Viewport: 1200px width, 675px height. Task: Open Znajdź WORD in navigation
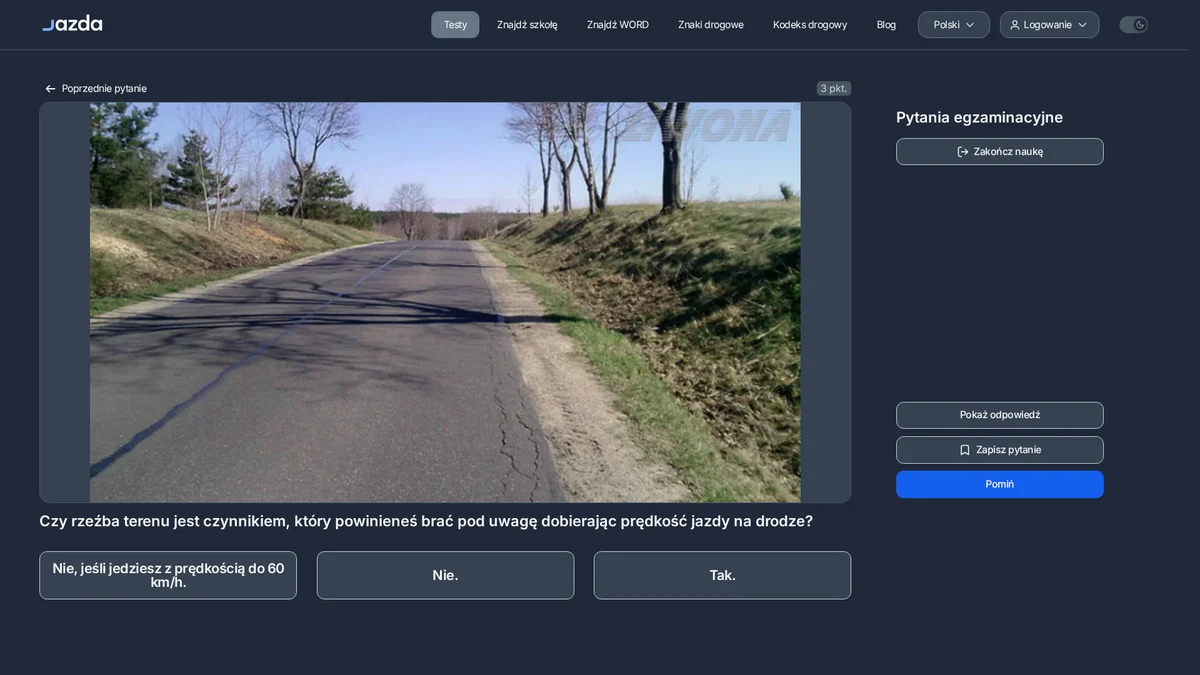coord(618,25)
